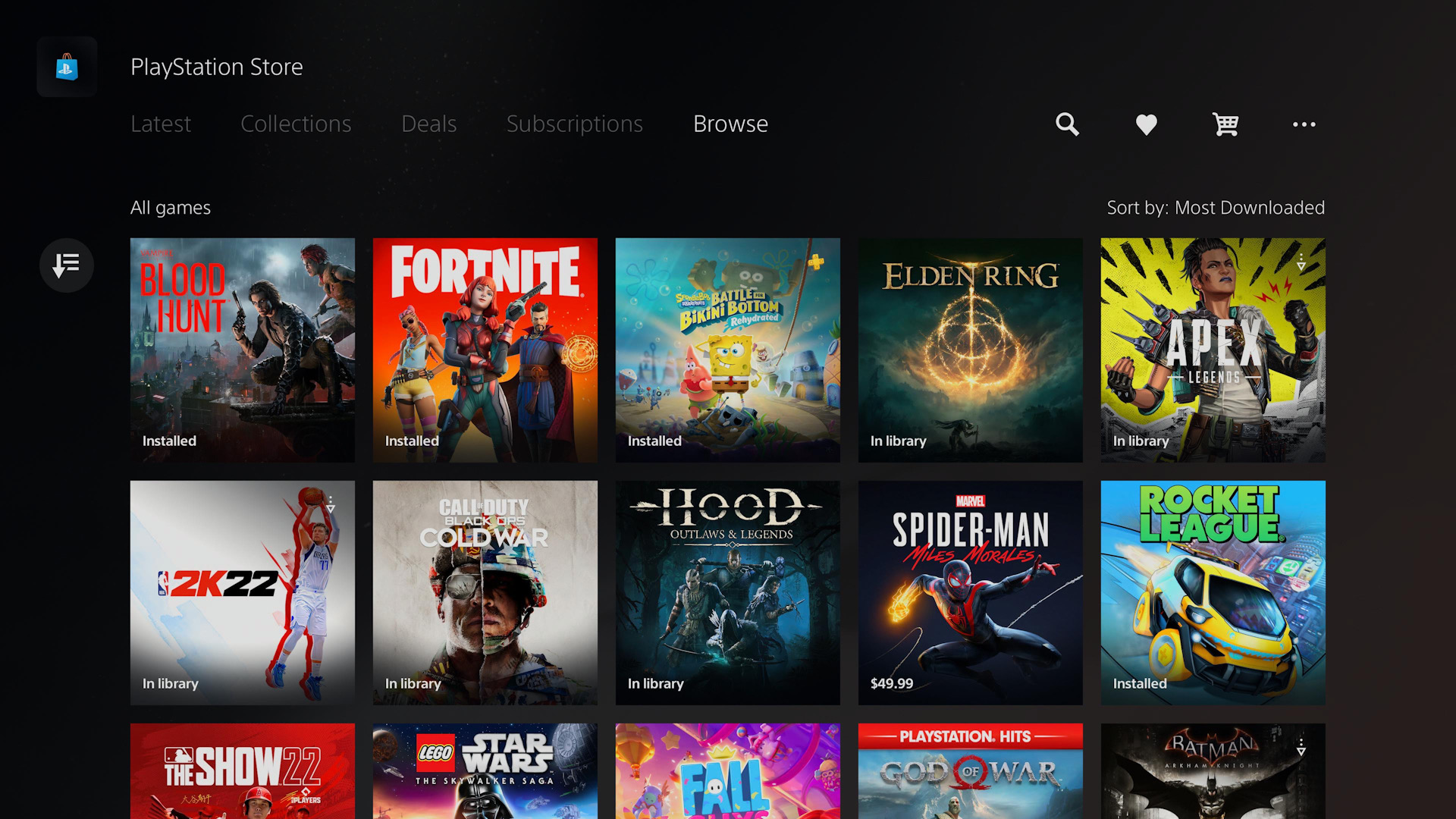Open the Sort by: Most Downloaded option

(1216, 208)
